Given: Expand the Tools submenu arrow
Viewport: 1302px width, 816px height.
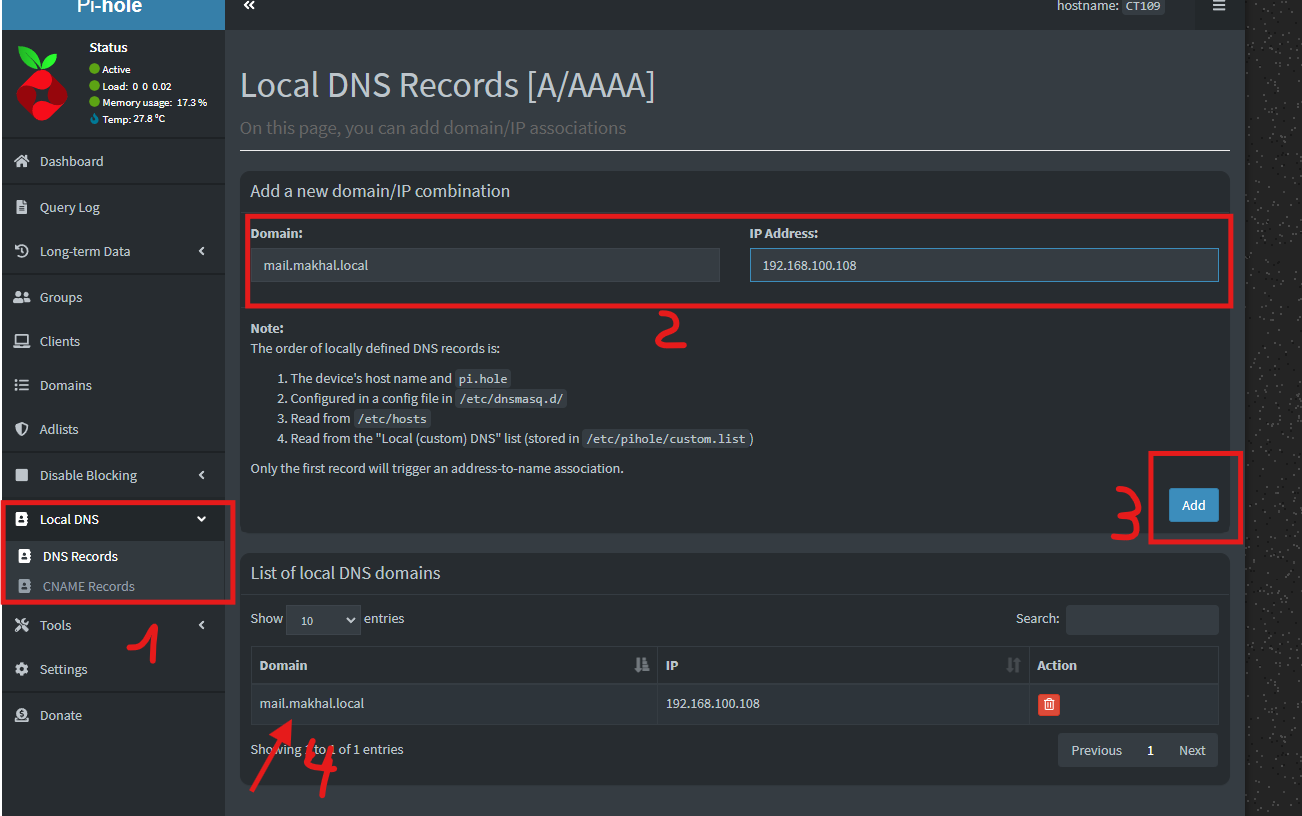Looking at the screenshot, I should (x=201, y=625).
